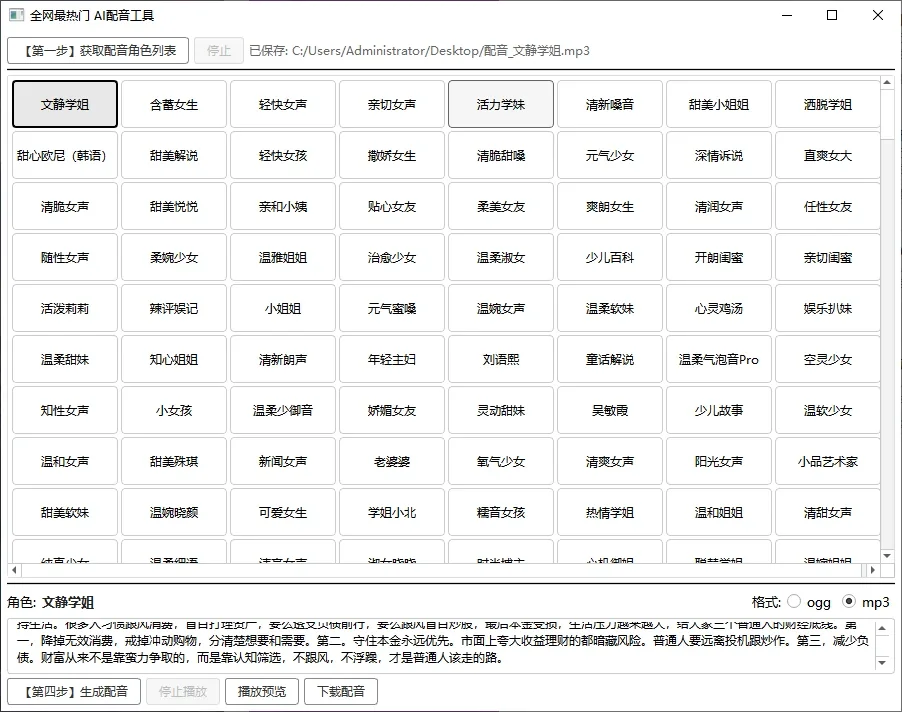The height and width of the screenshot is (712, 902).
Task: Click the 【第一步】获取配音角色列表 button
Action: point(98,51)
